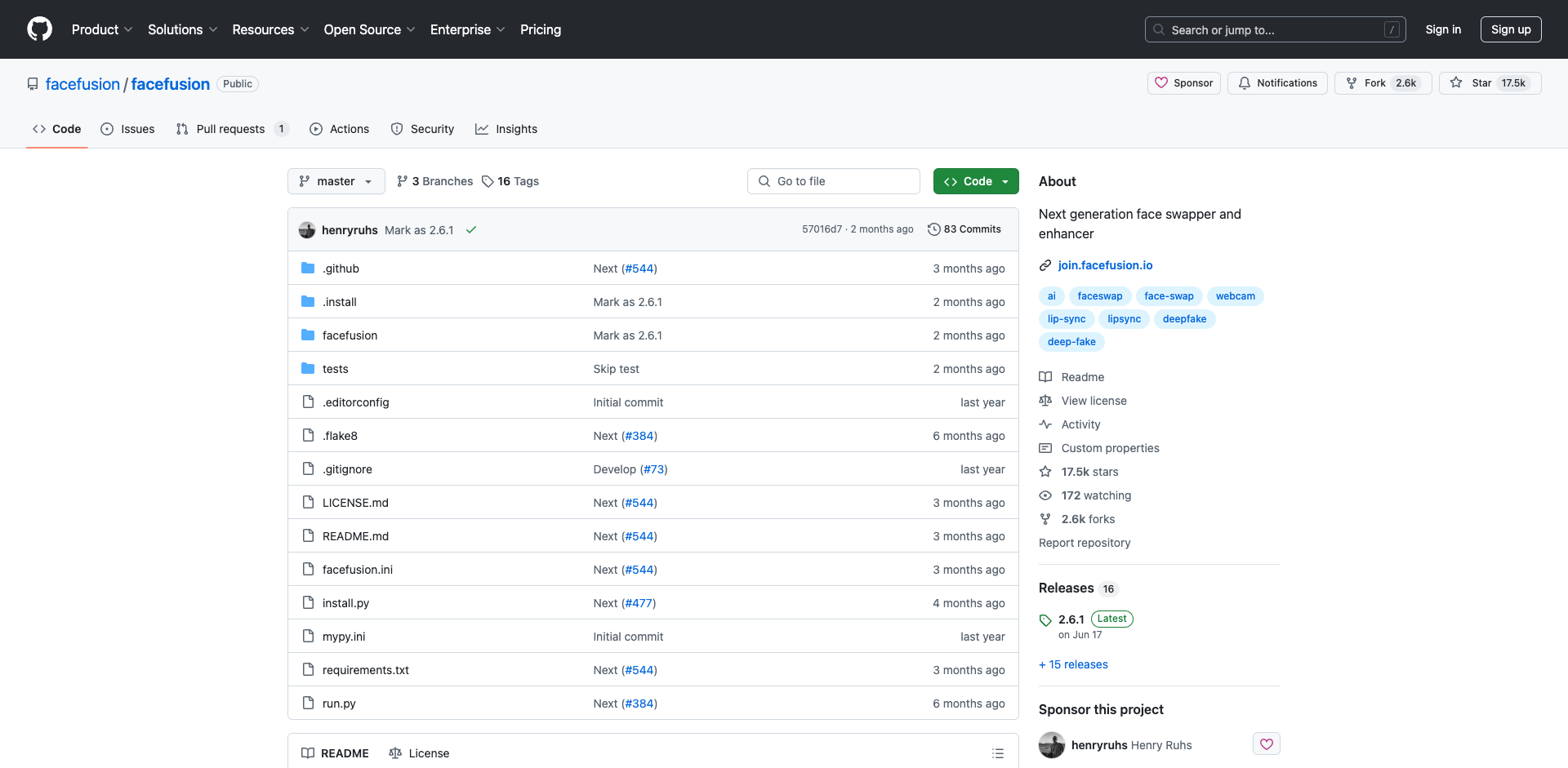Open the .github folder
This screenshot has width=1568, height=768.
(341, 269)
